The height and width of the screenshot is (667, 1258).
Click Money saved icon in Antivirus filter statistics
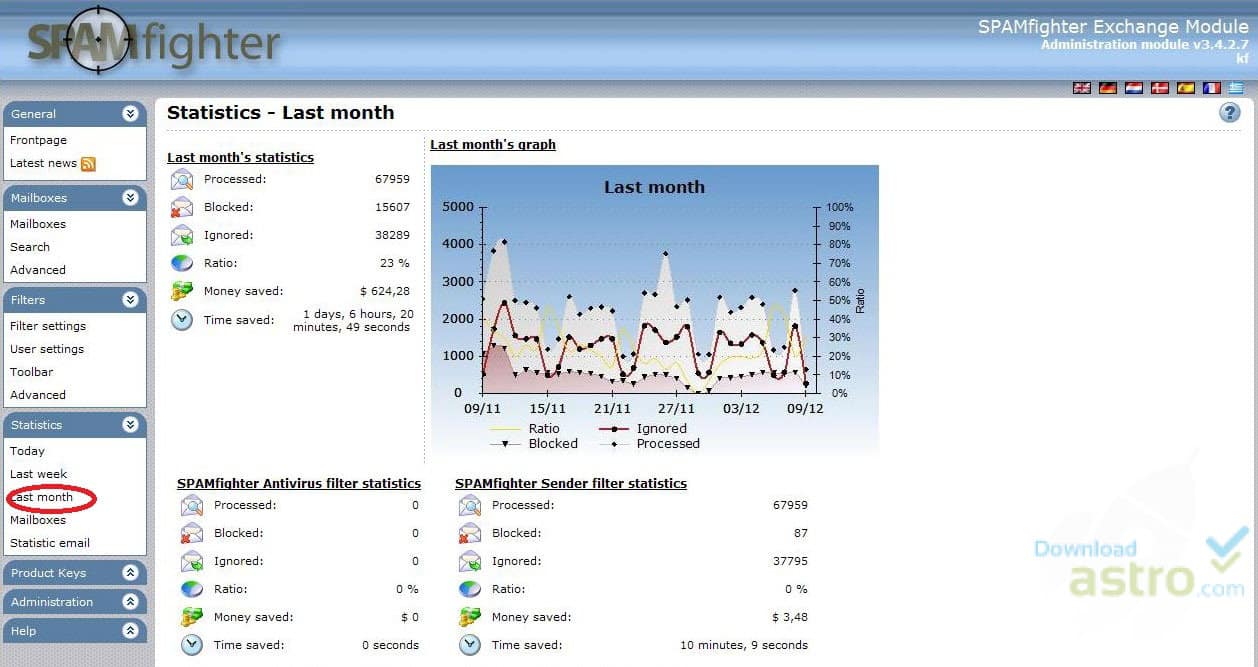[x=191, y=618]
